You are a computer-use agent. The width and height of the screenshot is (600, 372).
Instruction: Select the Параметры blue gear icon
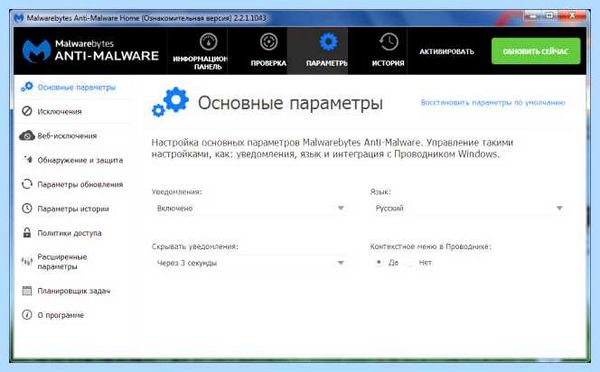click(328, 41)
